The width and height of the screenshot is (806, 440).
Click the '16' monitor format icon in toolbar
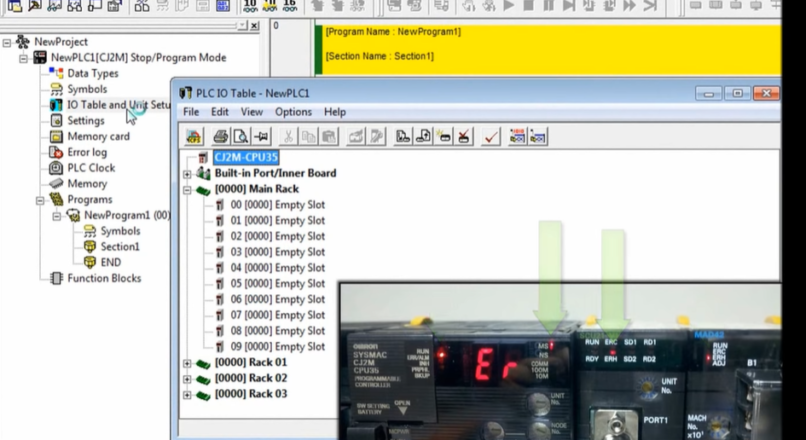coord(289,6)
